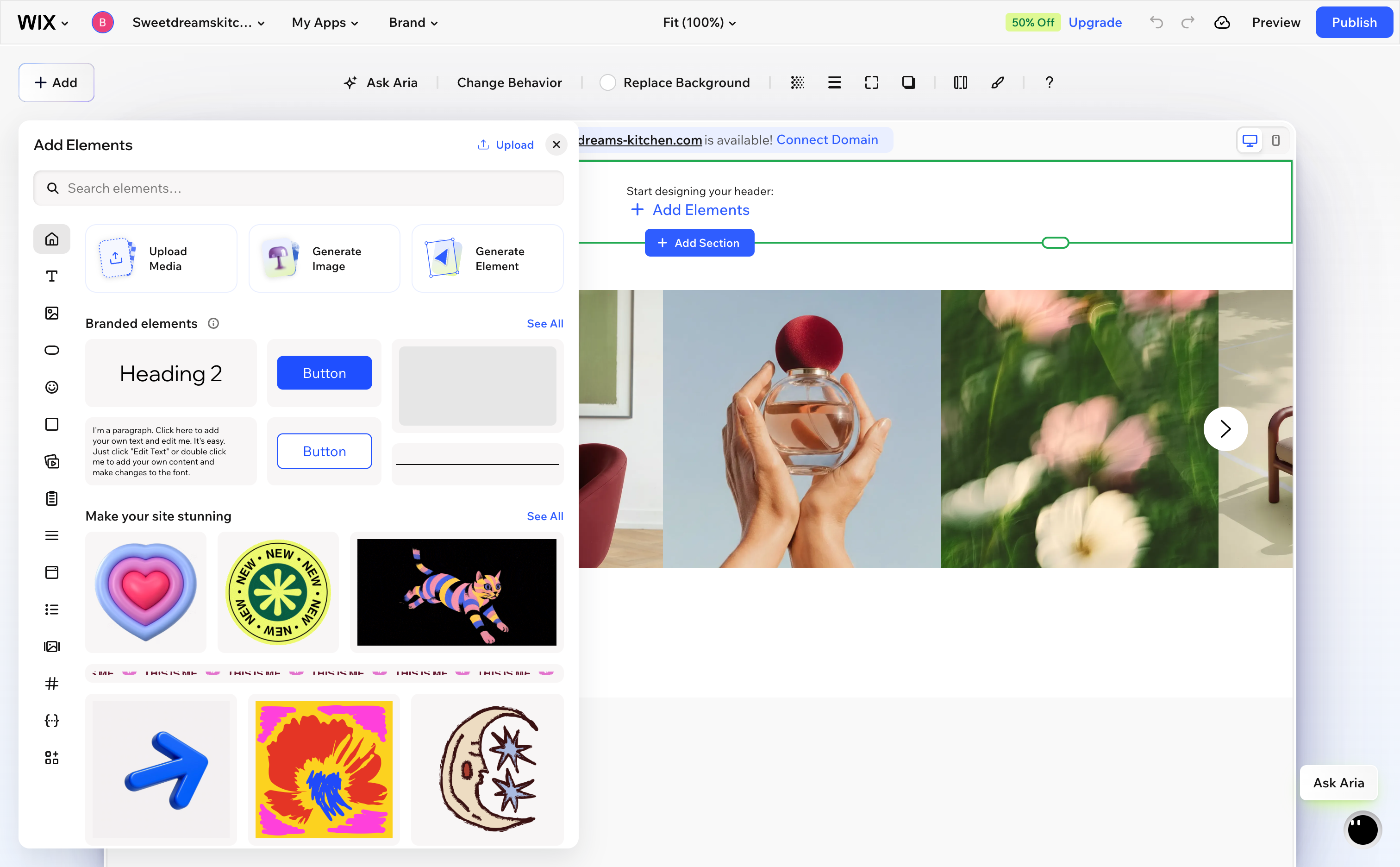Select the Forms clipboard category icon
This screenshot has height=867, width=1400.
[51, 498]
